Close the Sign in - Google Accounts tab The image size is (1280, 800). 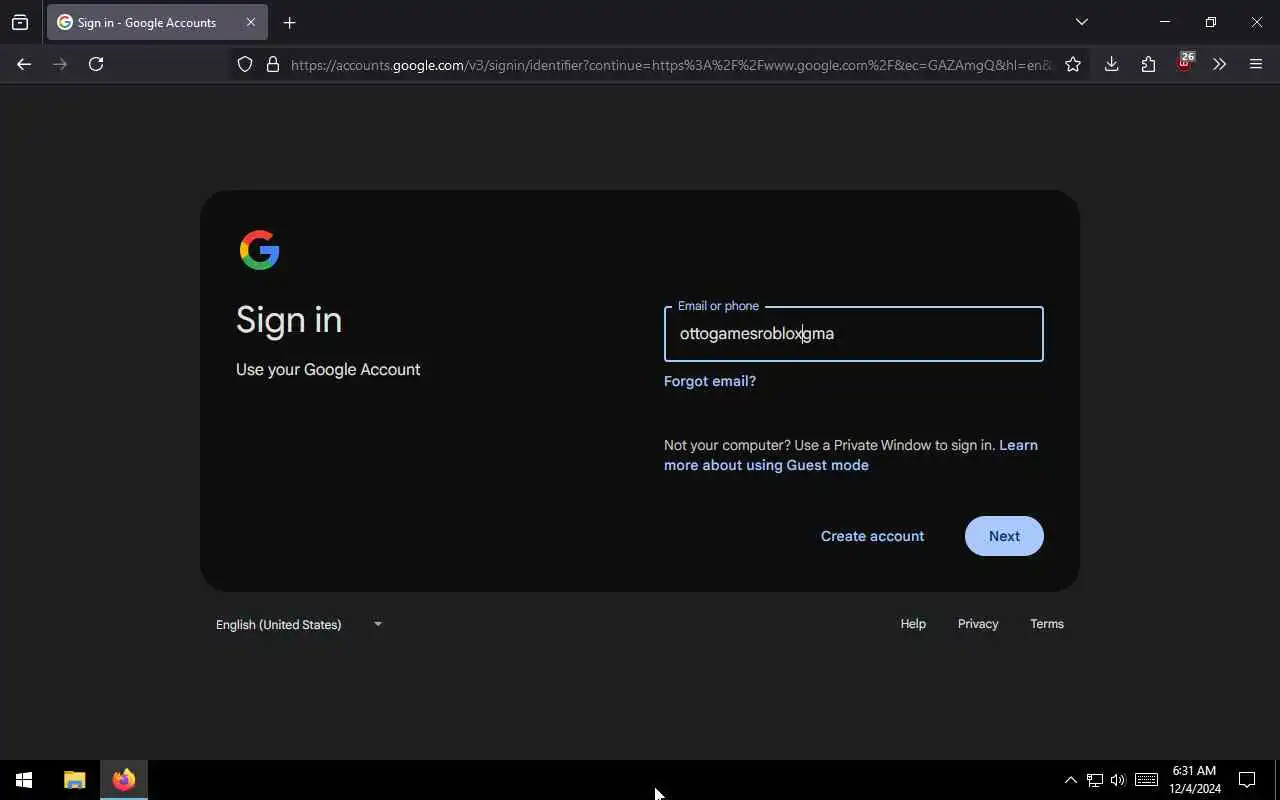[250, 22]
